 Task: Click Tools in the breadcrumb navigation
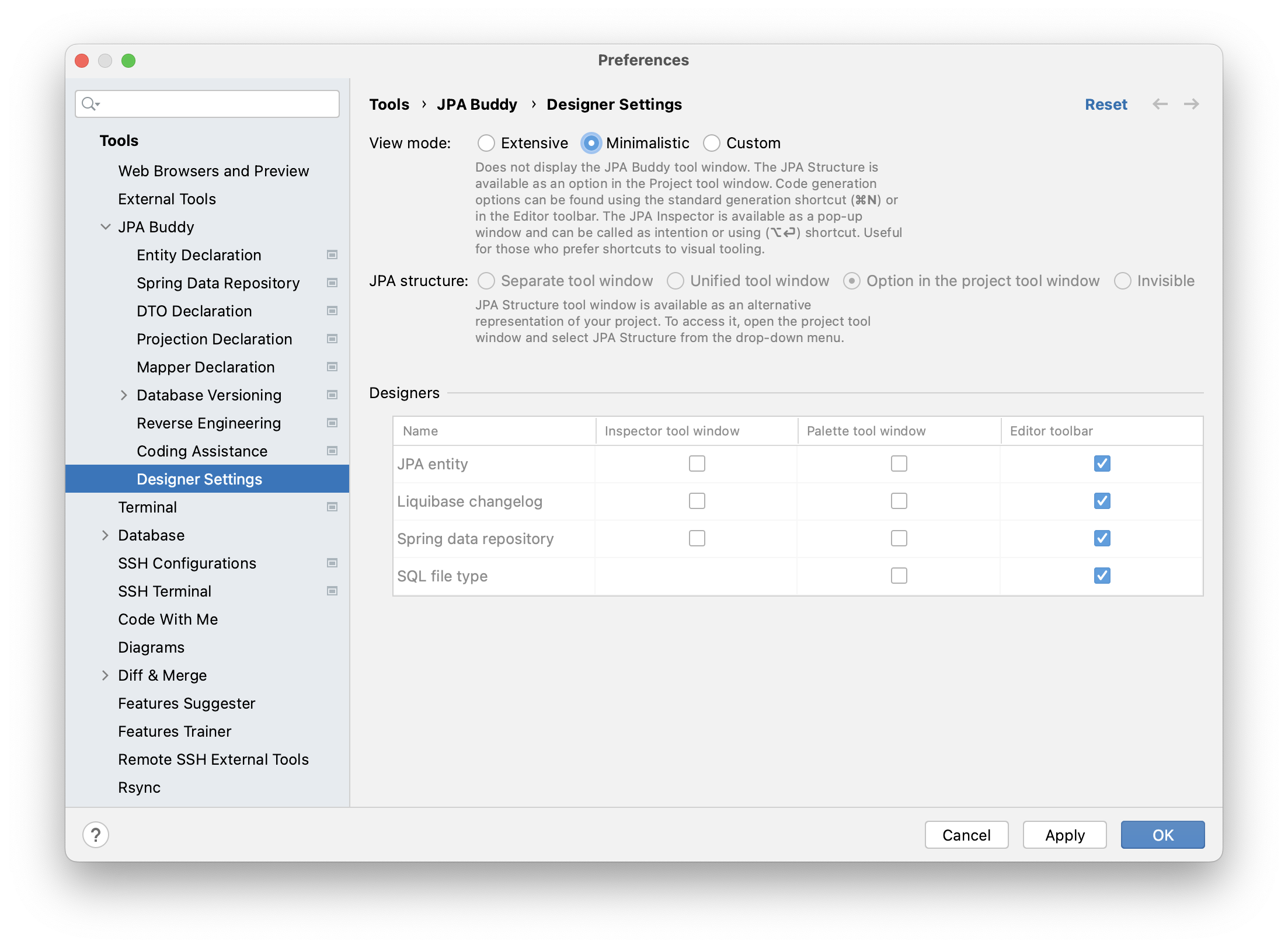[x=389, y=104]
